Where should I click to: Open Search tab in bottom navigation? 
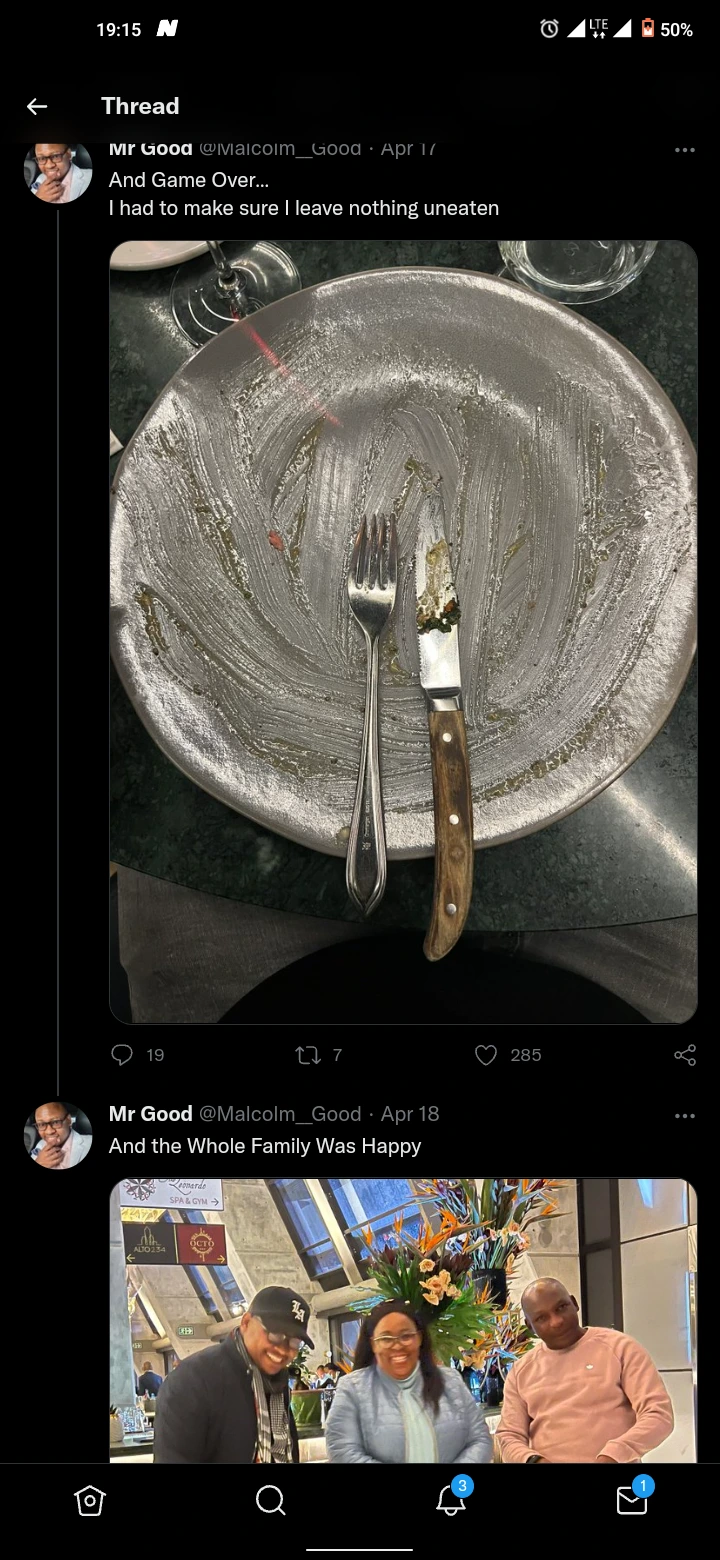point(270,1500)
